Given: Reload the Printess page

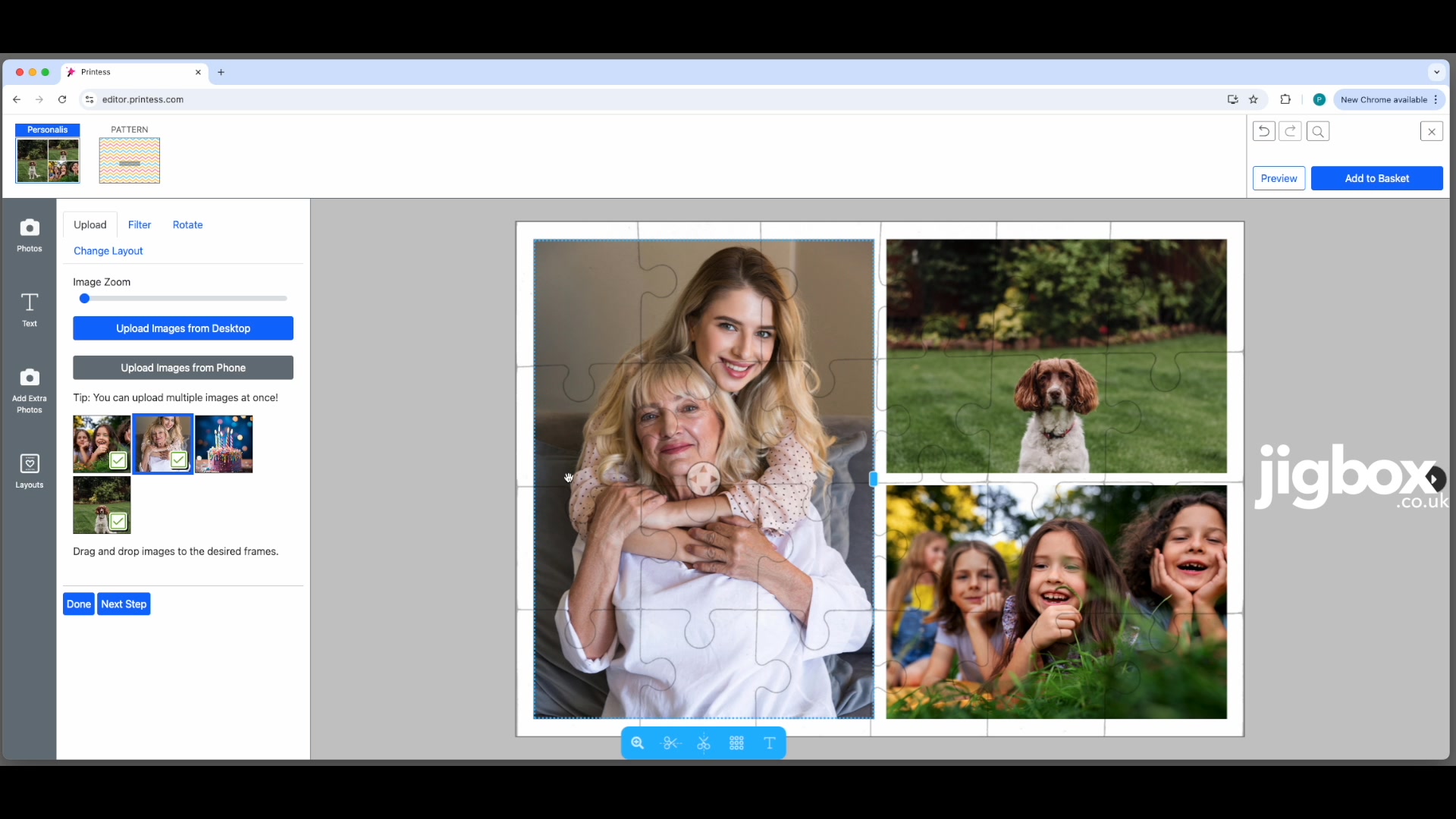Looking at the screenshot, I should click(x=62, y=99).
